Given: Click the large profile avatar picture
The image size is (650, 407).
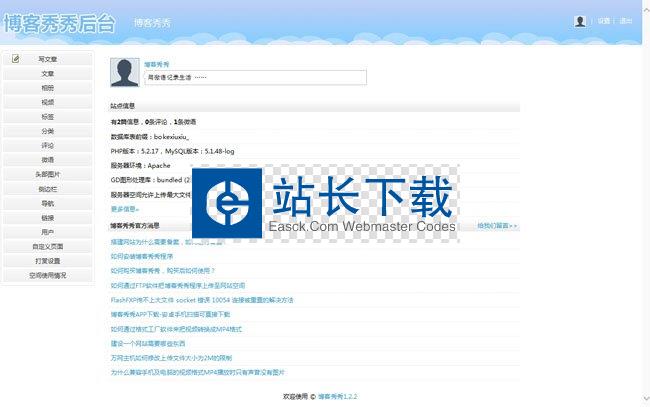Looking at the screenshot, I should click(x=125, y=73).
